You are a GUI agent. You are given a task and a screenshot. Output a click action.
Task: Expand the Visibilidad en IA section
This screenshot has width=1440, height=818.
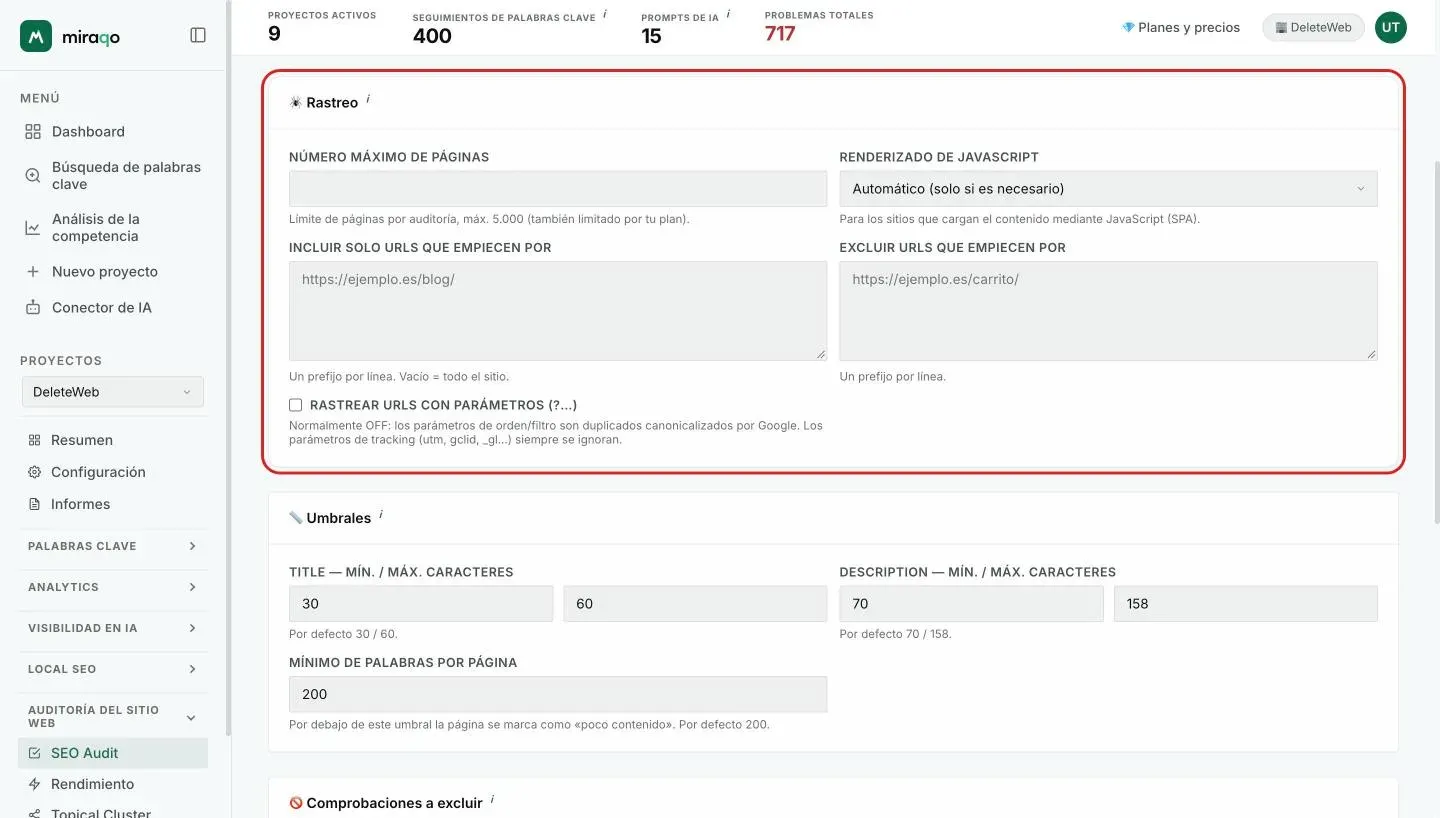[113, 628]
